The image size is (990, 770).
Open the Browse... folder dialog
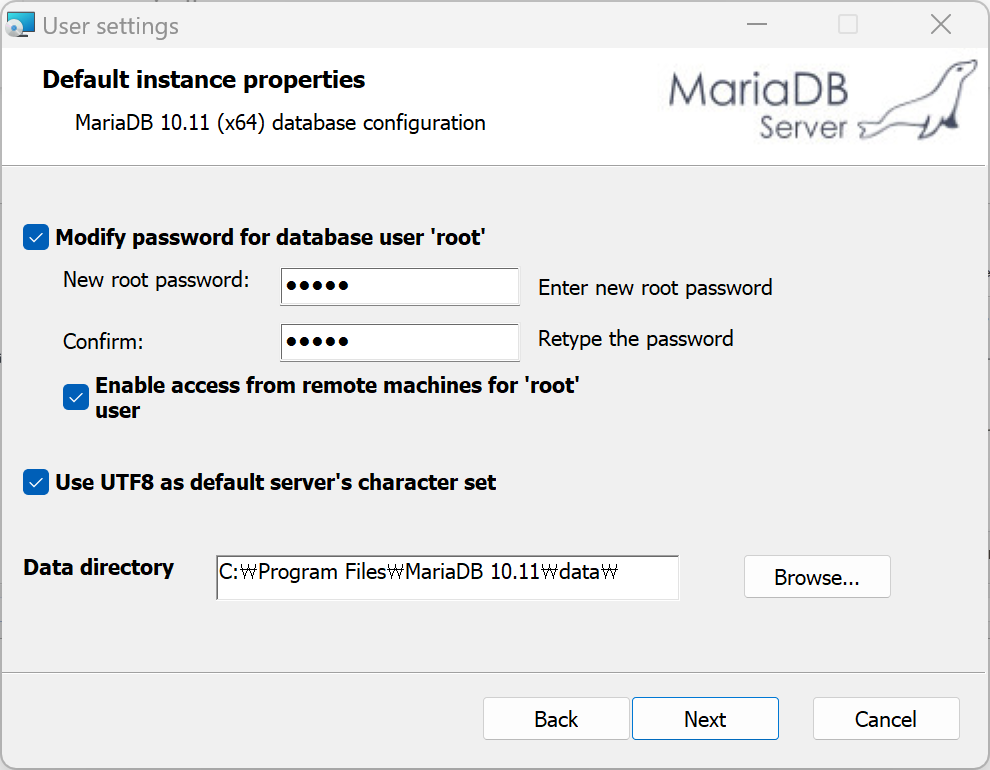click(817, 577)
